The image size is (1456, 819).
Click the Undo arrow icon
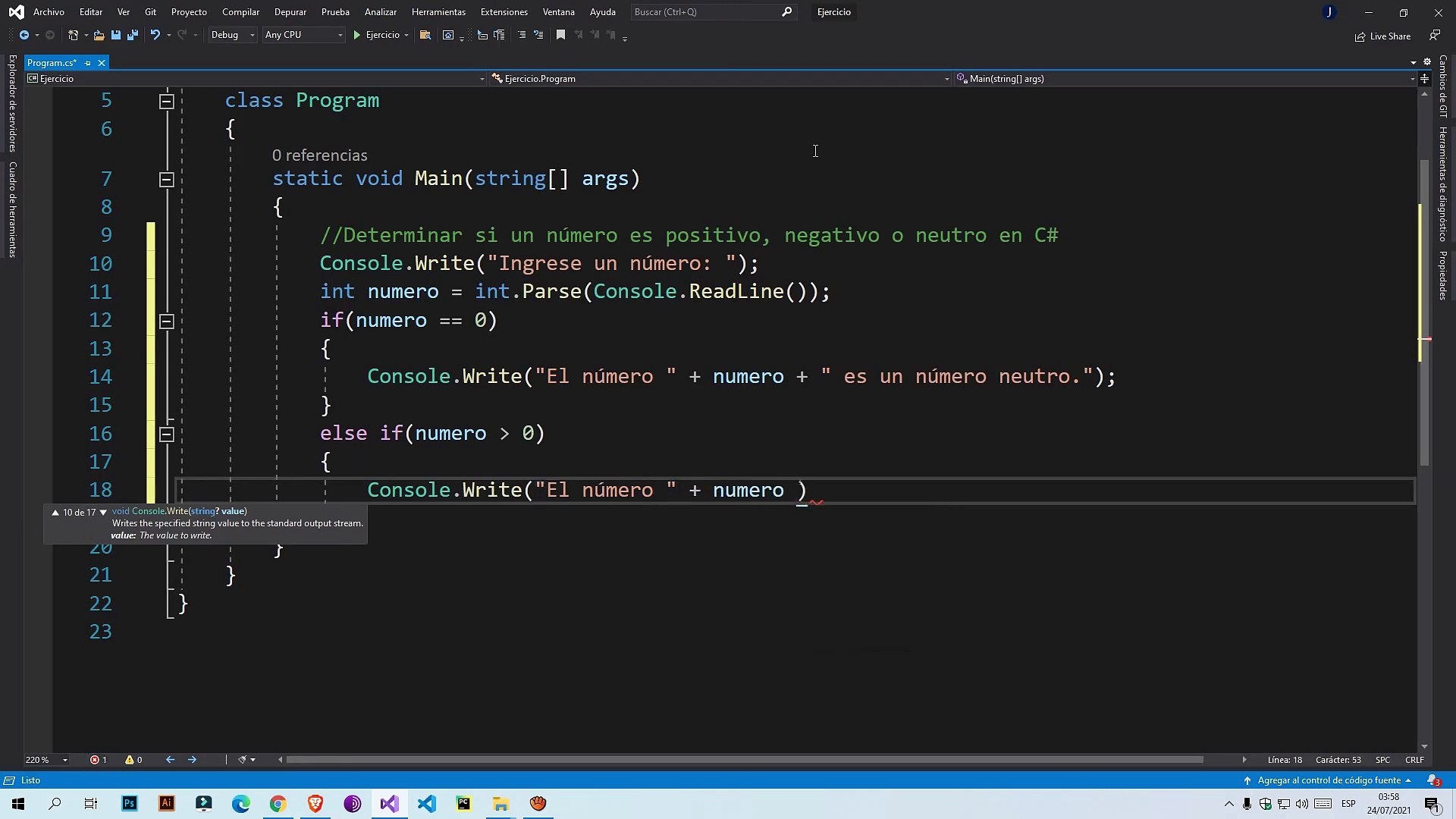155,35
